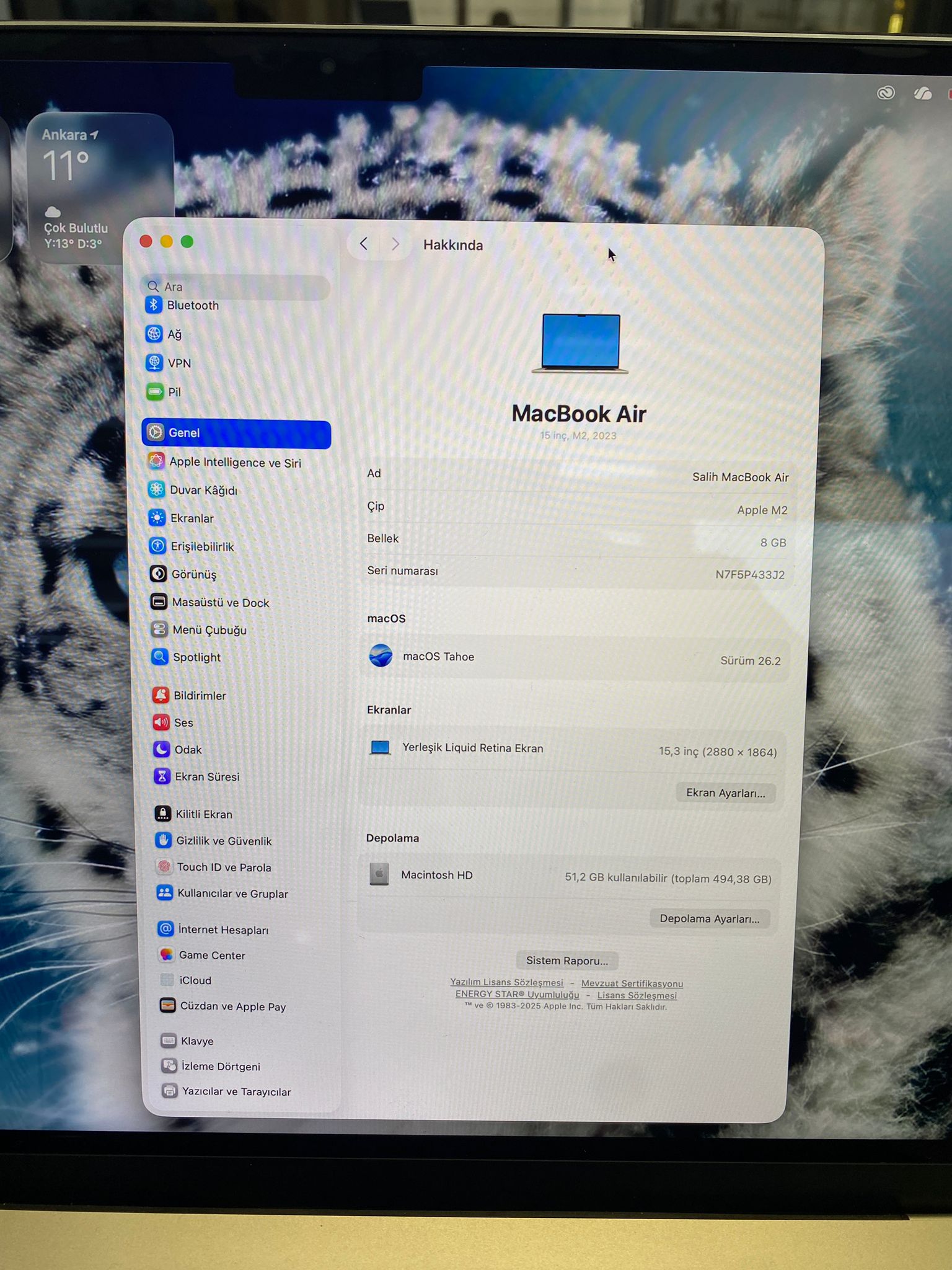Image resolution: width=952 pixels, height=1270 pixels.
Task: Open the Ses speaker icon
Action: [x=161, y=722]
